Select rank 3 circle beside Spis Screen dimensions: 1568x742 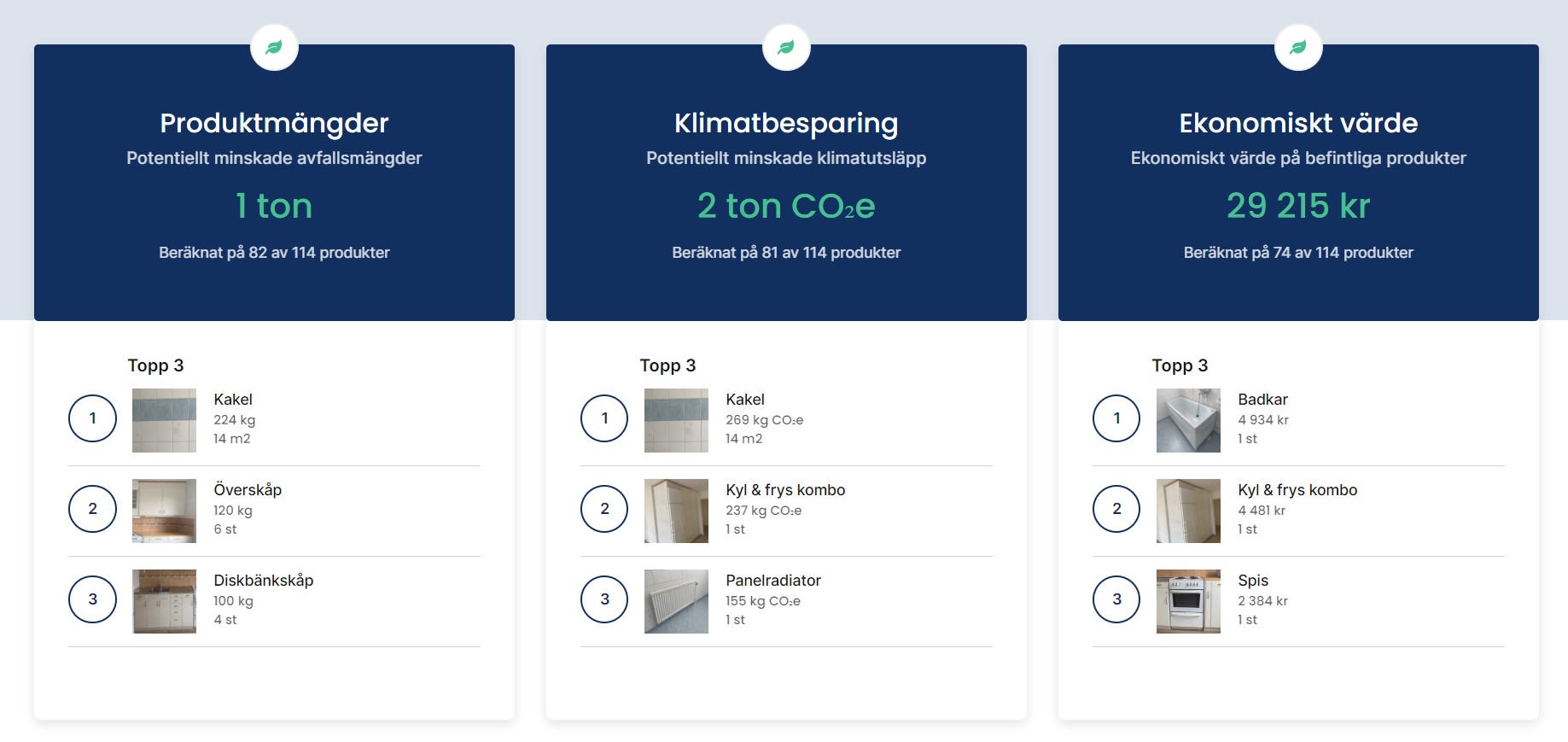1116,599
